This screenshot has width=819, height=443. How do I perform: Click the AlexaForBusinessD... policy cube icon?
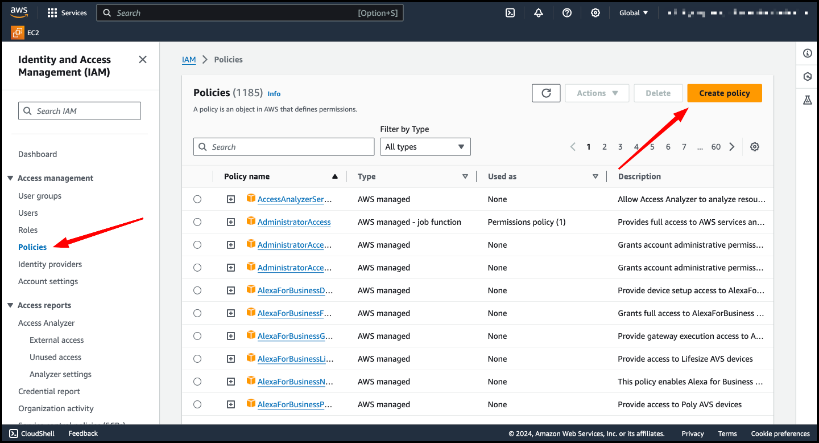click(251, 290)
